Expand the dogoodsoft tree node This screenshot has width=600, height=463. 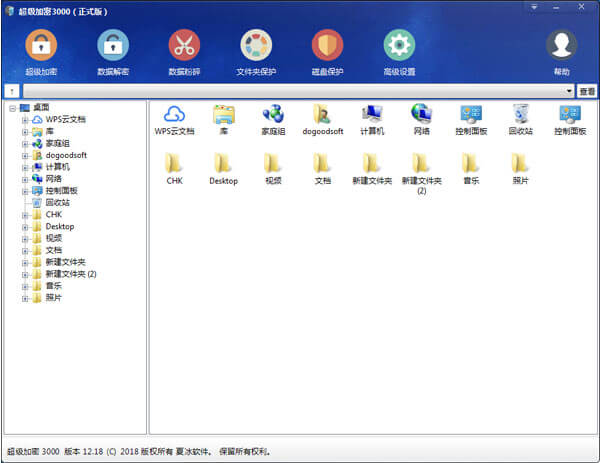(x=25, y=156)
